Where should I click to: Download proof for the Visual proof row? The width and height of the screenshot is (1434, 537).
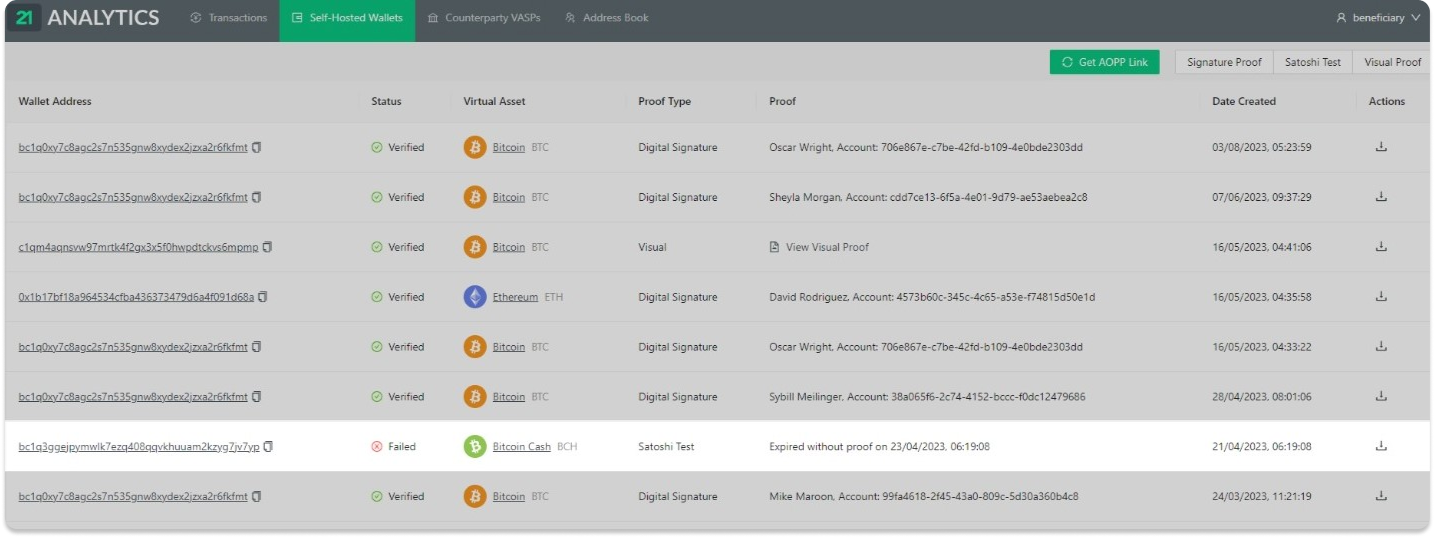click(1381, 247)
